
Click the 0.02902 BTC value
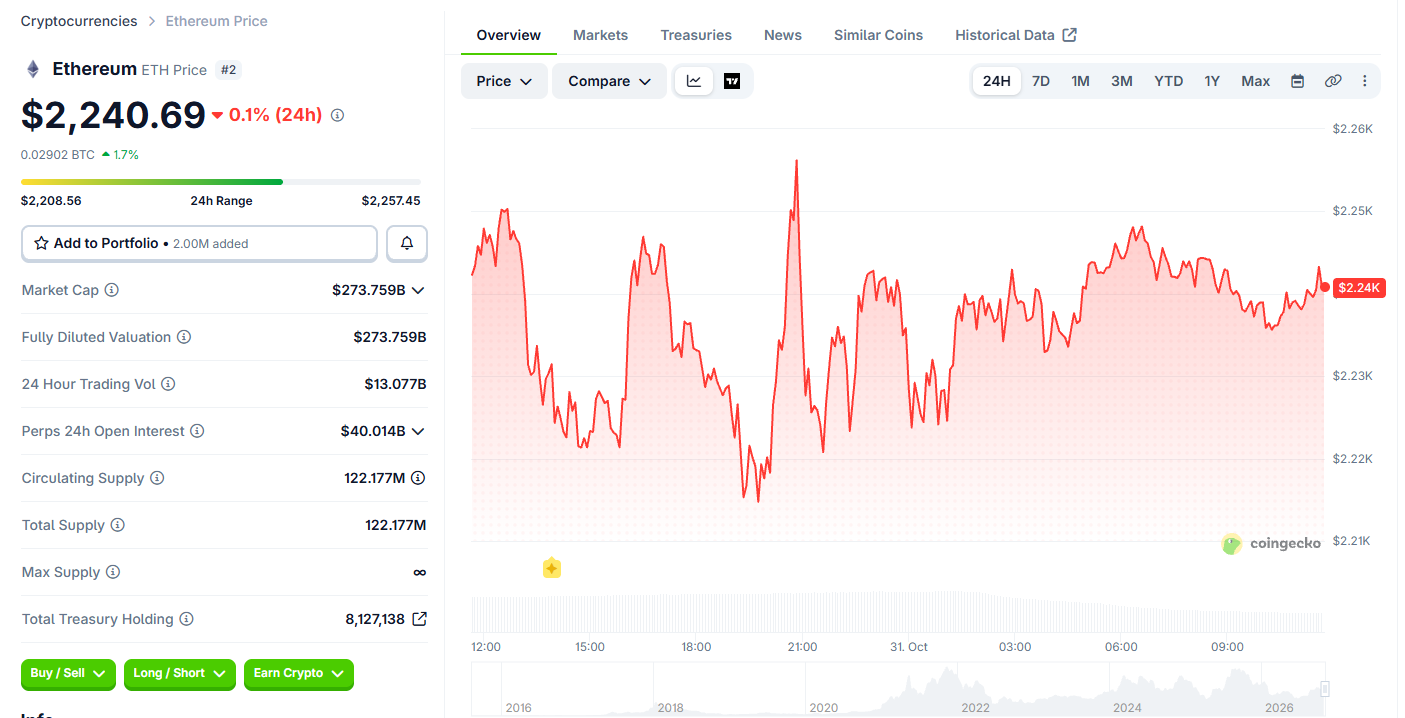[58, 155]
